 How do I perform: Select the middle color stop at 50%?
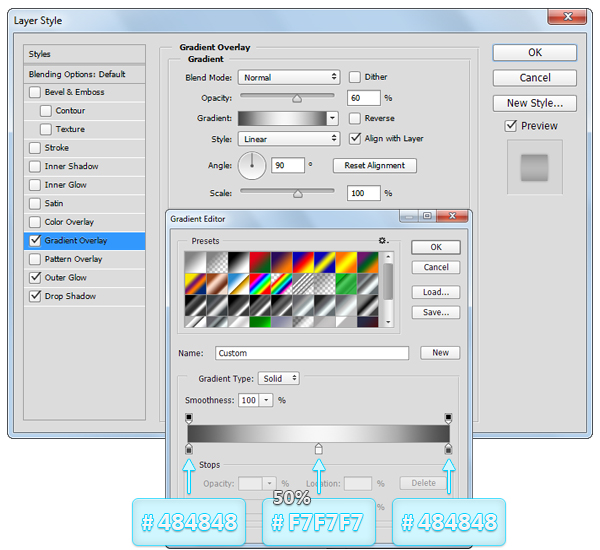point(318,449)
